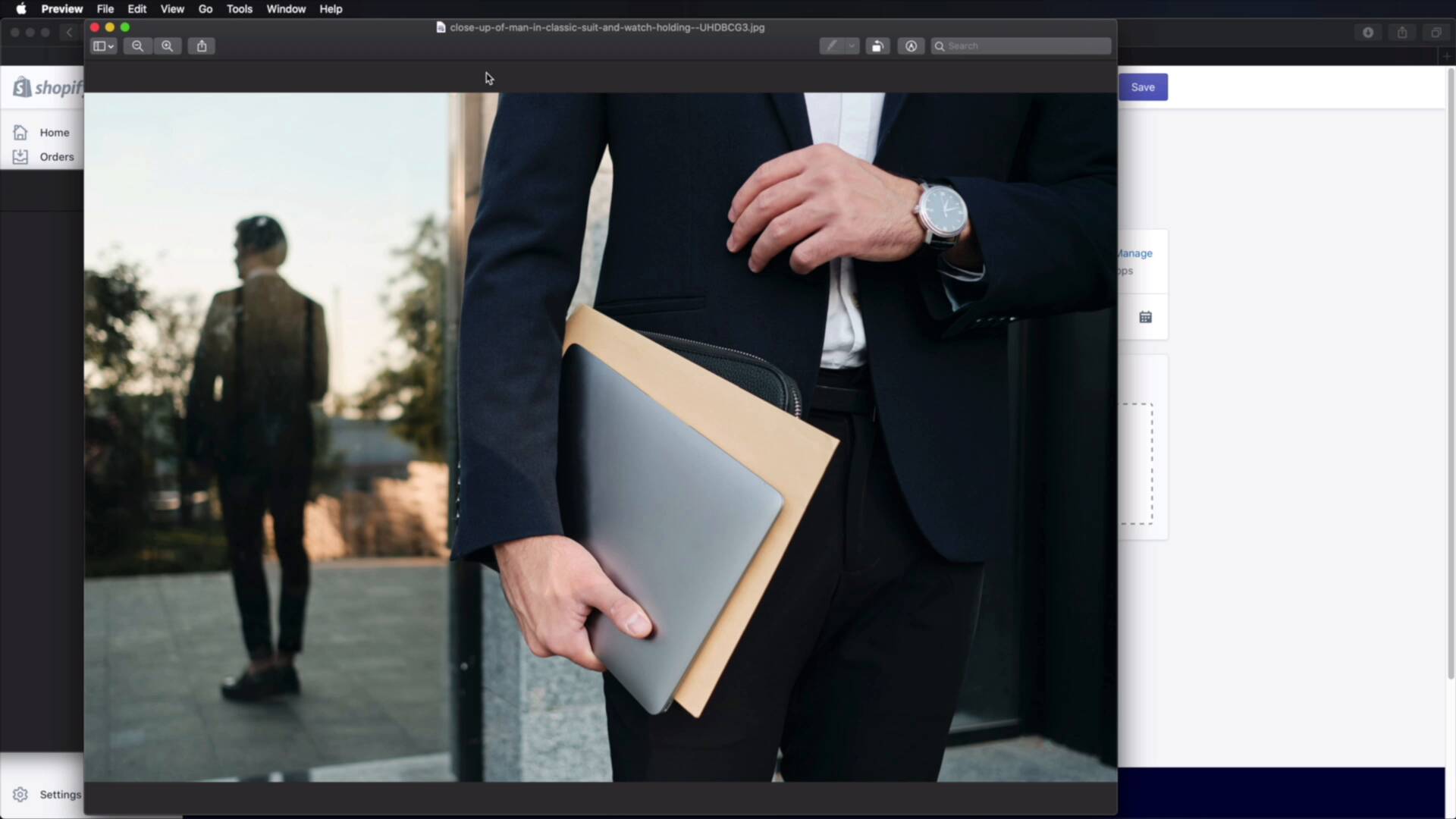The height and width of the screenshot is (819, 1456).
Task: Zoom in on the image
Action: click(x=167, y=46)
